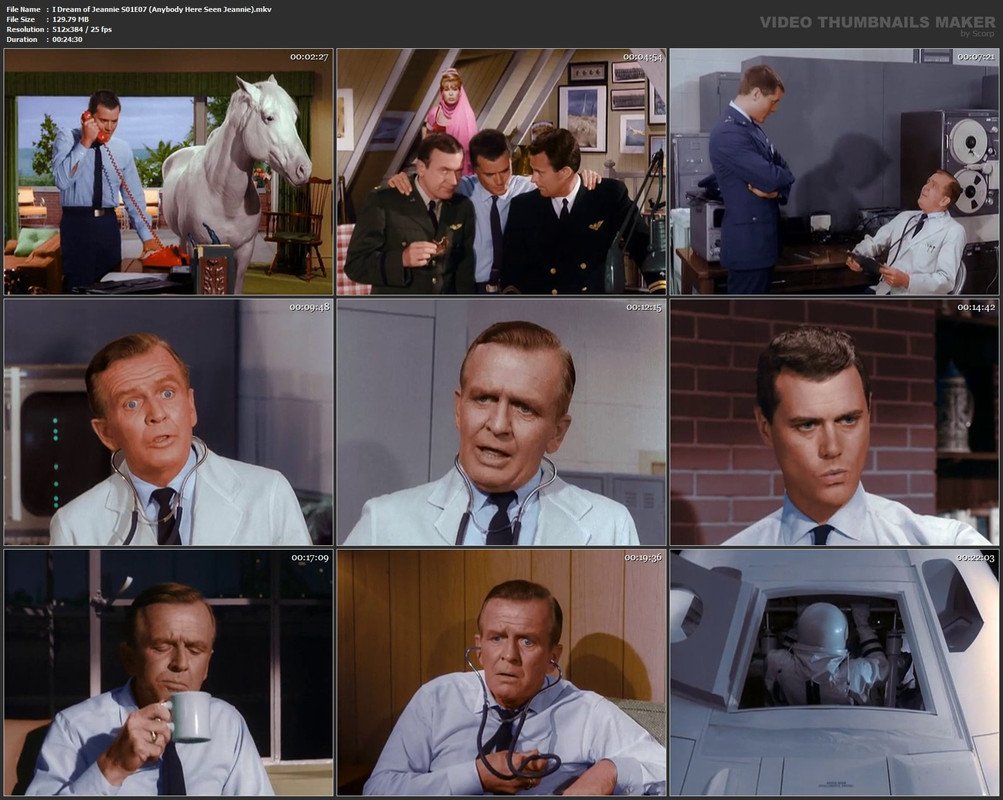Screen dimensions: 1003x800
Task: Select the 00:09:48 thumbnail of the doctor close-up
Action: pyautogui.click(x=169, y=422)
